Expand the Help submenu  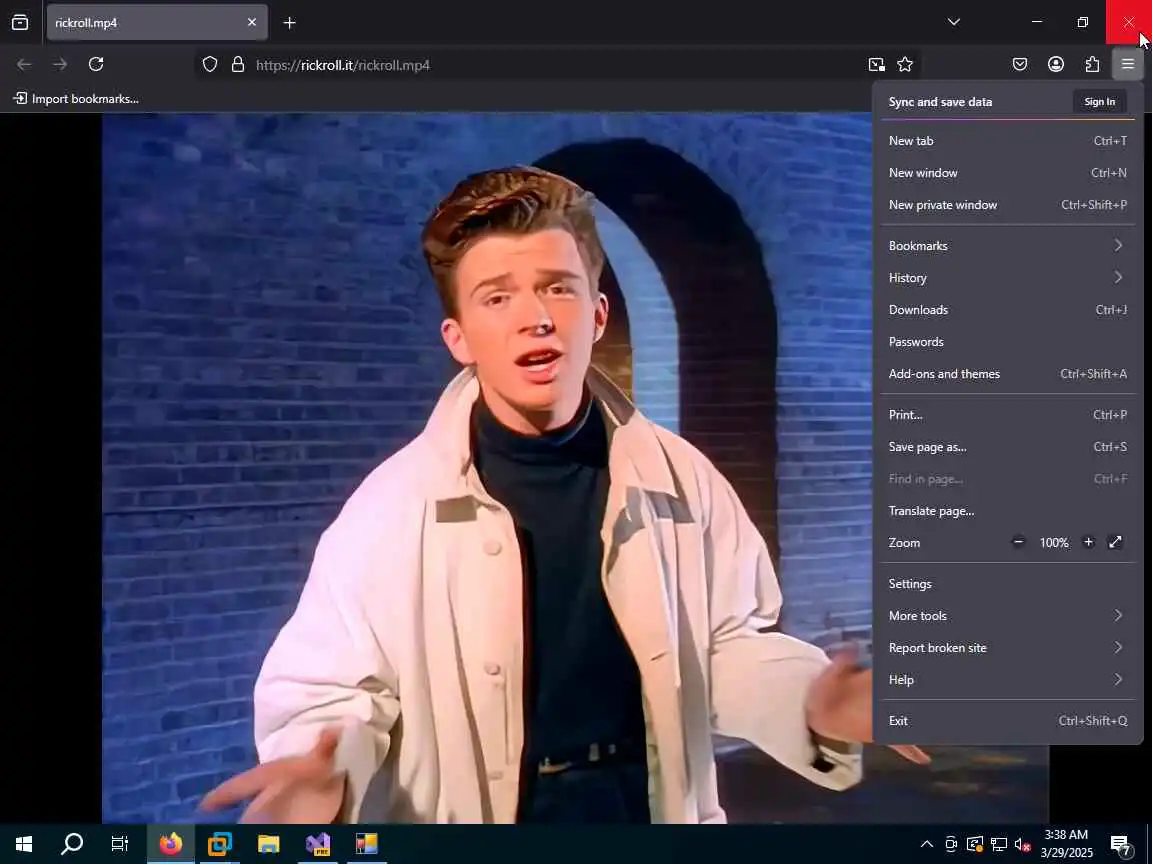[x=1007, y=680]
